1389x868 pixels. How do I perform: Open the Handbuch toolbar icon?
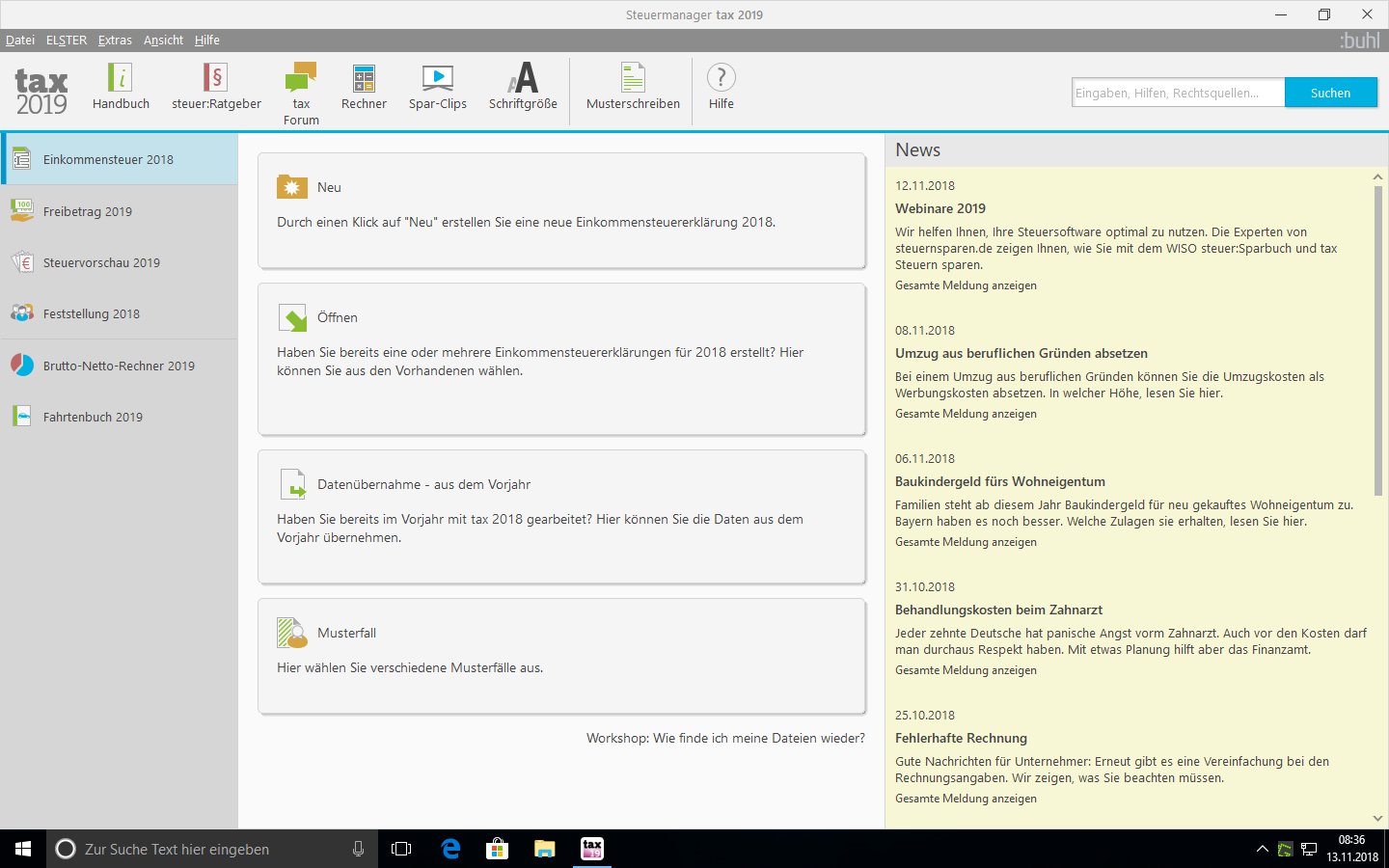click(121, 78)
